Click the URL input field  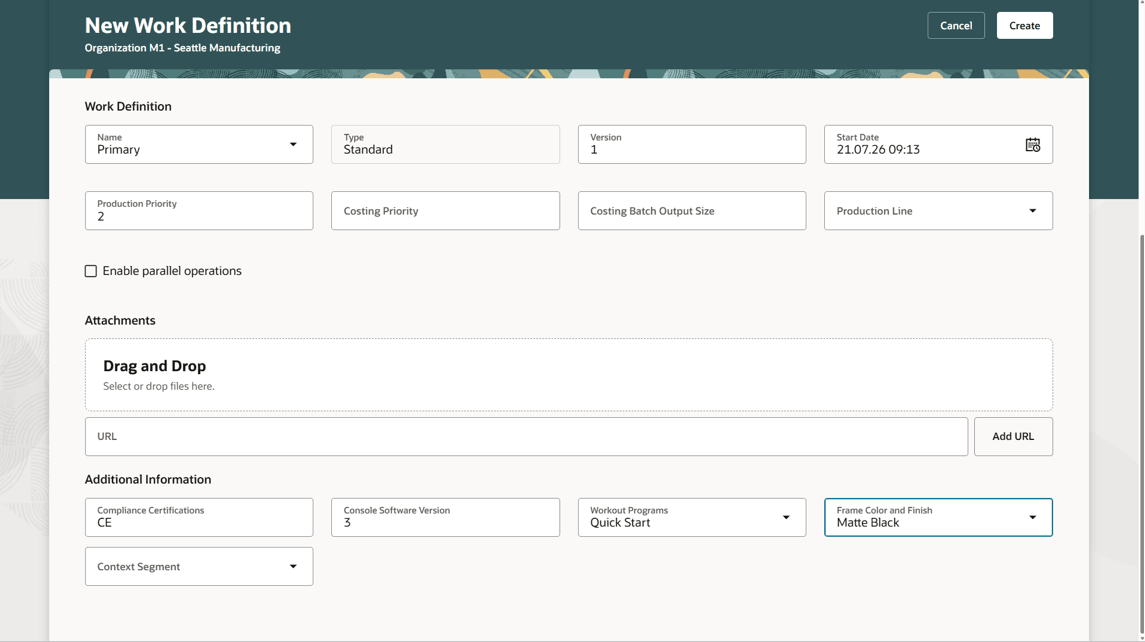pyautogui.click(x=526, y=437)
